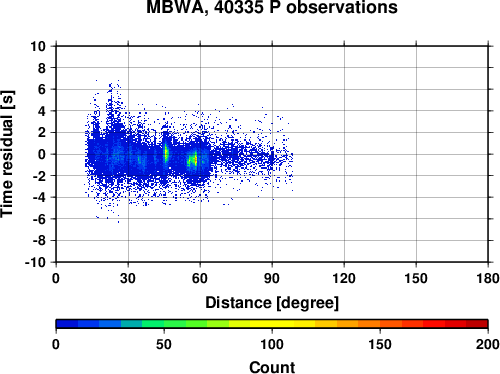Screen dimensions: 500x374
Task: Click the dense hotspot near 58 degrees distance
Action: pos(193,160)
